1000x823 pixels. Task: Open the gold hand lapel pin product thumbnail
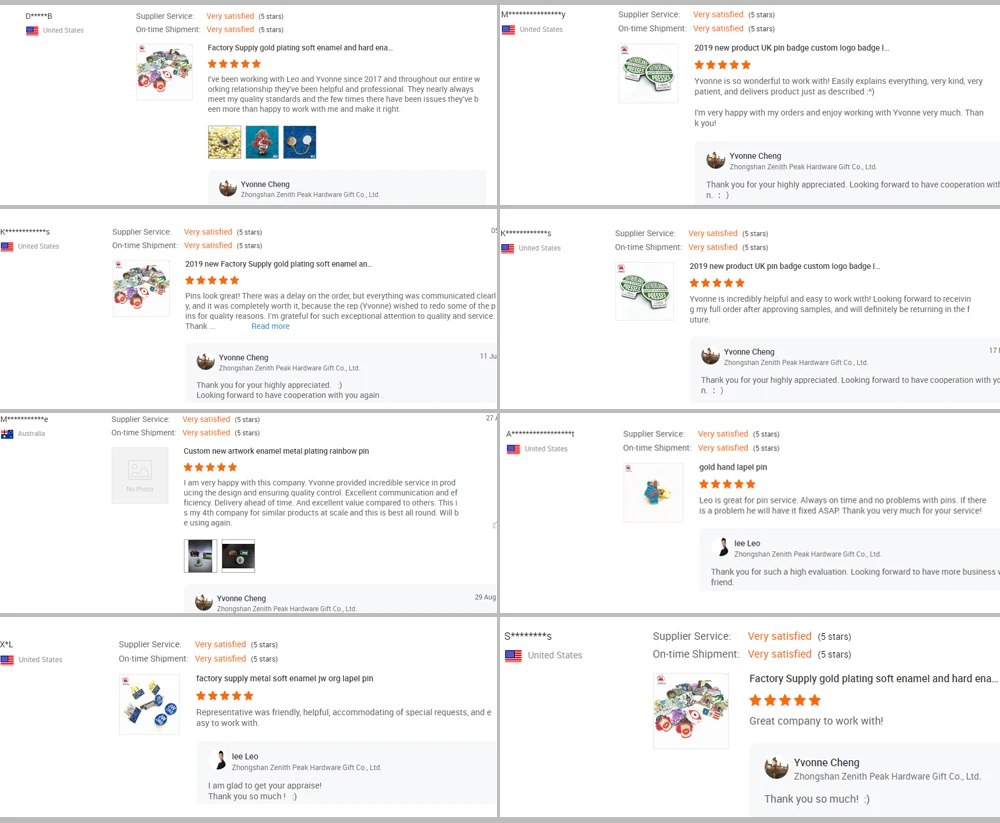pos(653,492)
